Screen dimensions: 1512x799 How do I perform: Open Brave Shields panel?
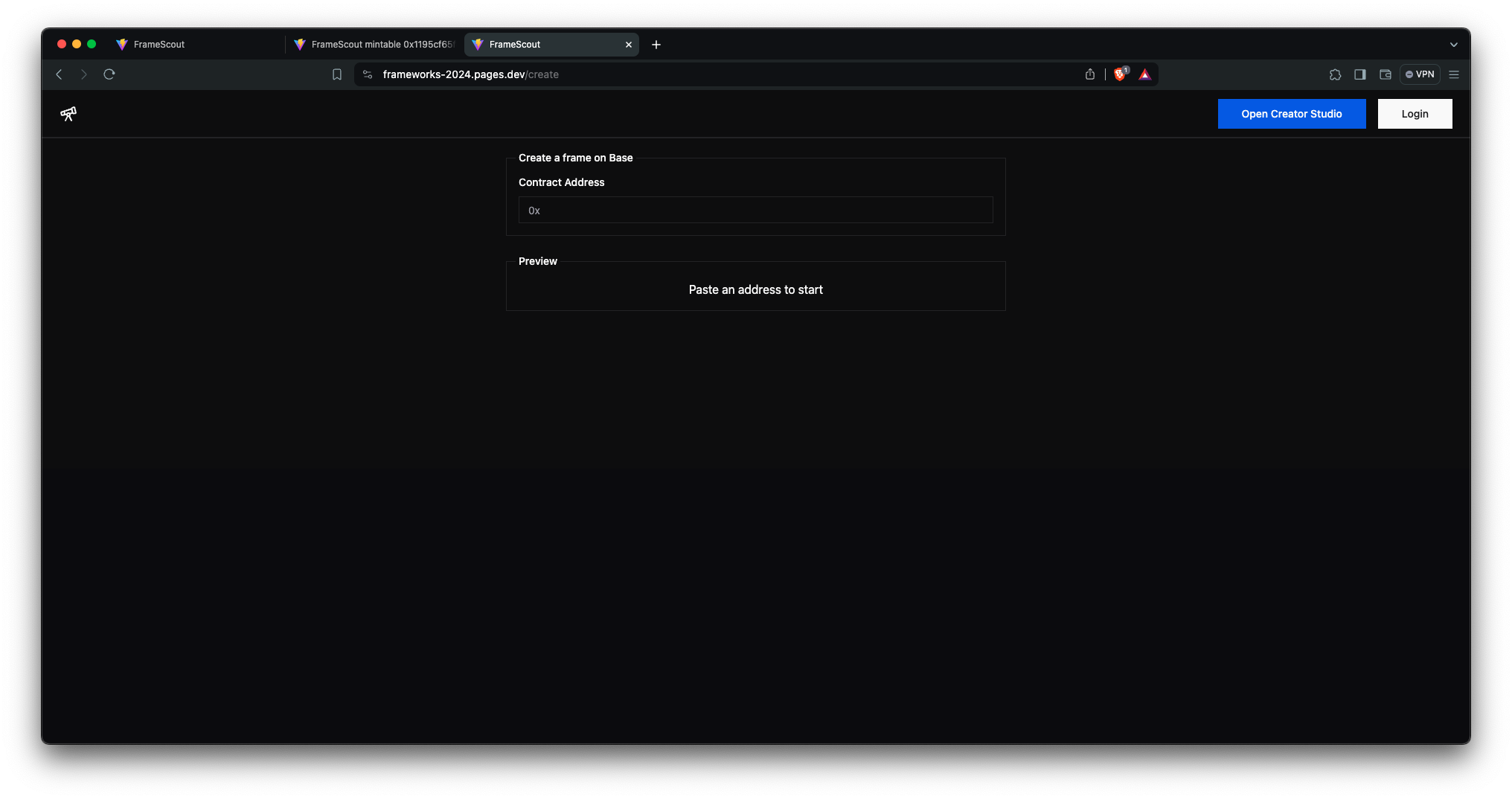(x=1121, y=74)
